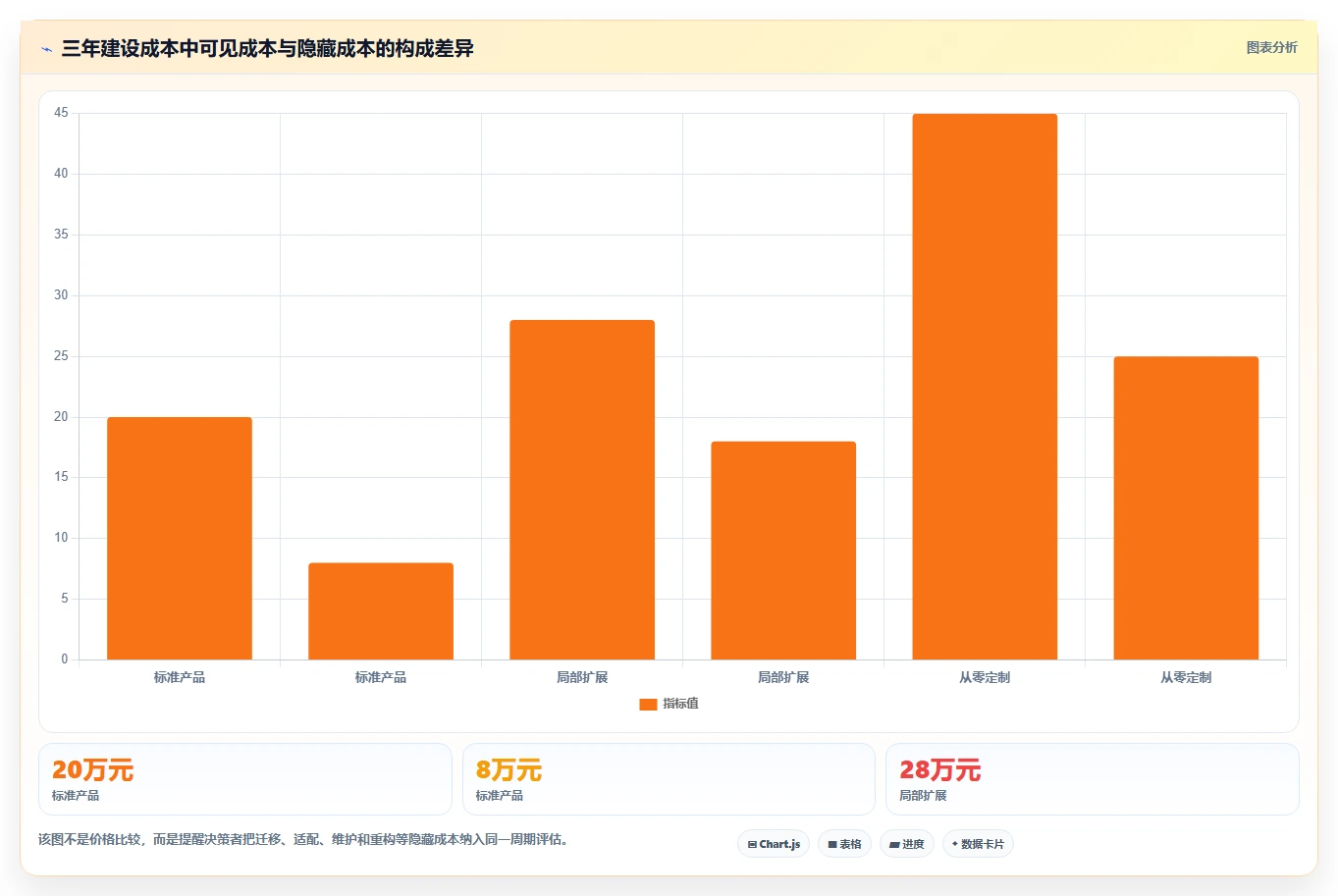Toggle the 指标值 legend label

pos(680,704)
